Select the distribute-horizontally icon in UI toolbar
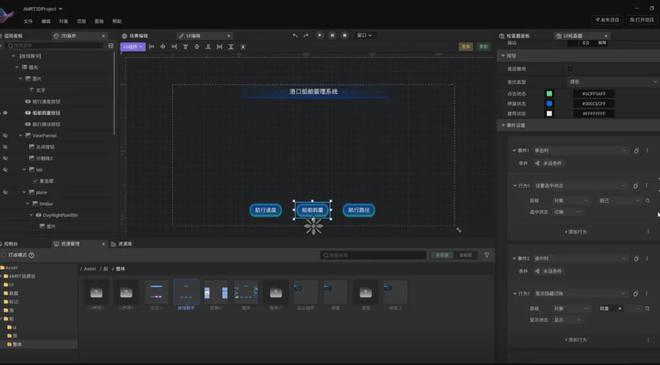Image resolution: width=660 pixels, height=365 pixels. coord(219,47)
